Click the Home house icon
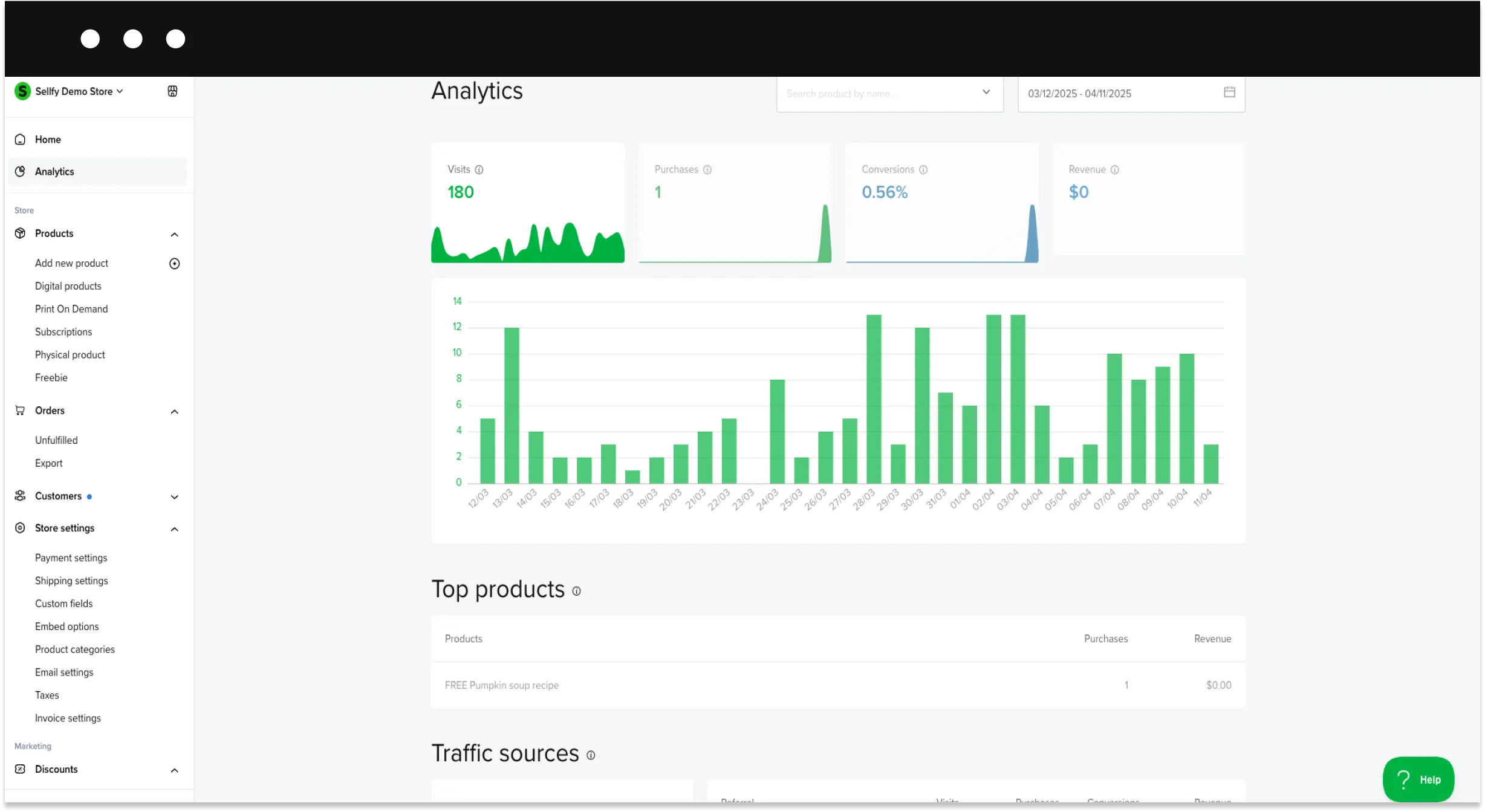1485x812 pixels. click(x=20, y=140)
